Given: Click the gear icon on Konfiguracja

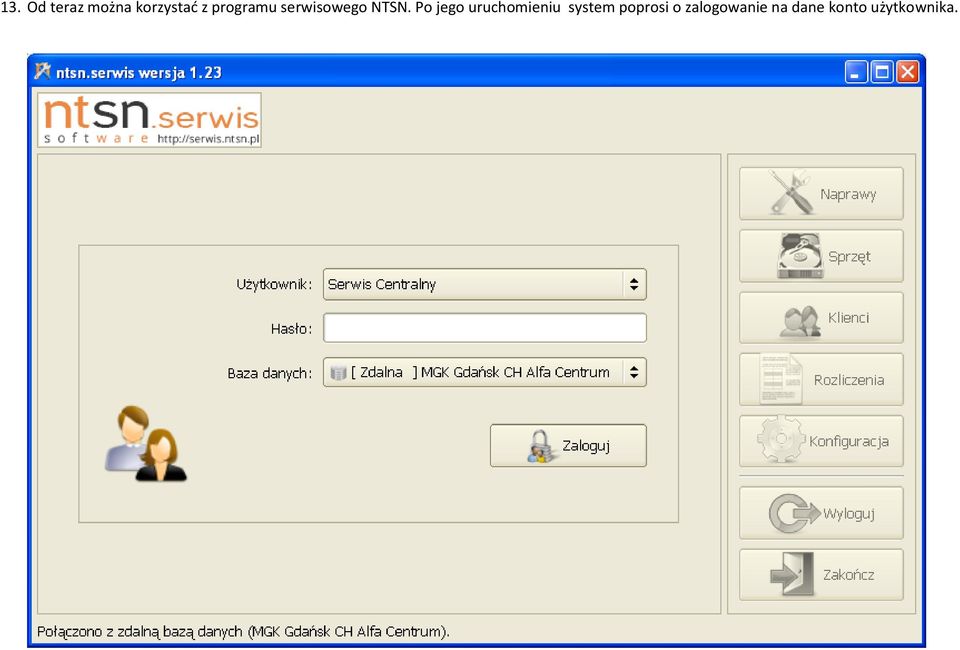Looking at the screenshot, I should pyautogui.click(x=781, y=439).
